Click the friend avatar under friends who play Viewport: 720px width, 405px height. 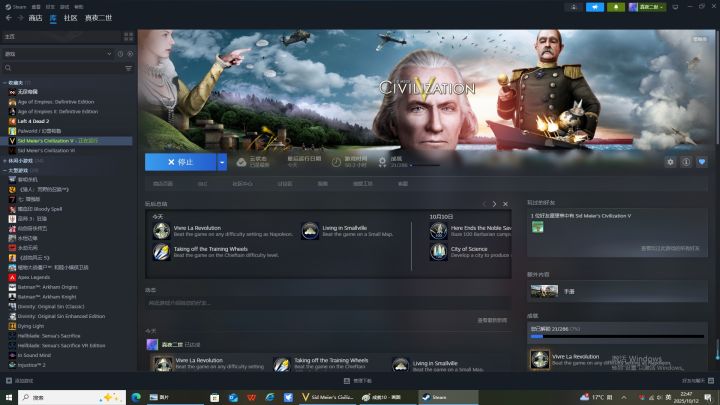click(x=537, y=227)
